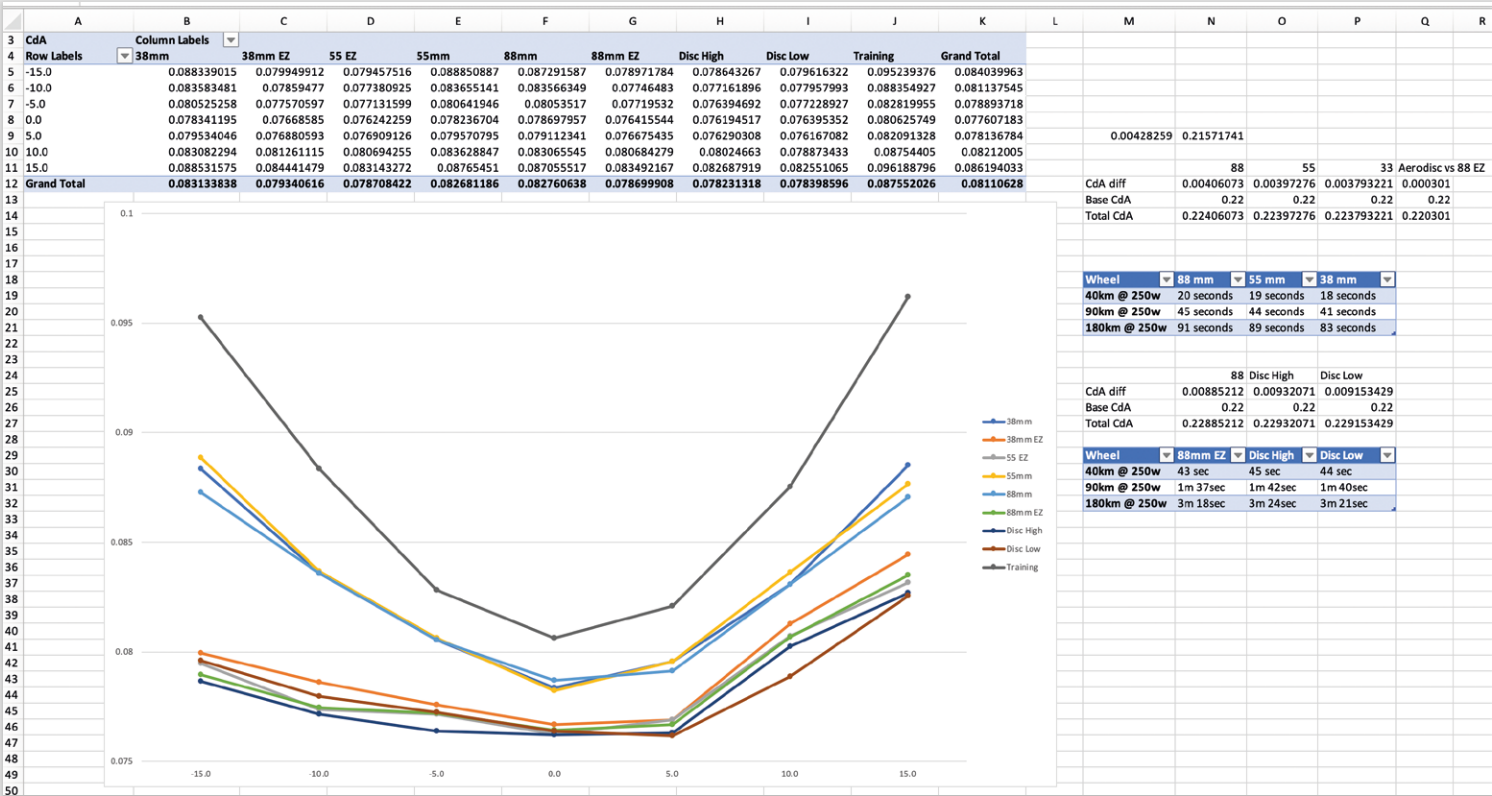Select column M header
Screen dimensions: 1492x796
[x=1129, y=18]
